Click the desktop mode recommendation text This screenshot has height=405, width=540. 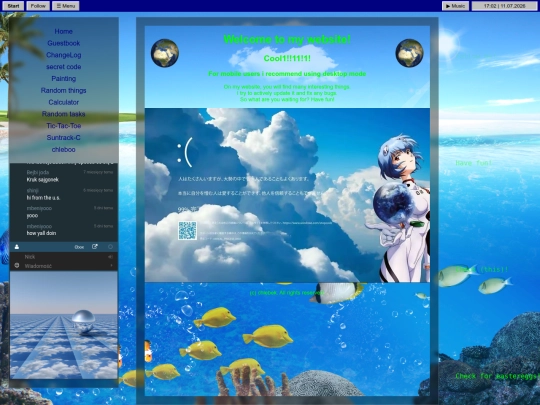[x=287, y=74]
